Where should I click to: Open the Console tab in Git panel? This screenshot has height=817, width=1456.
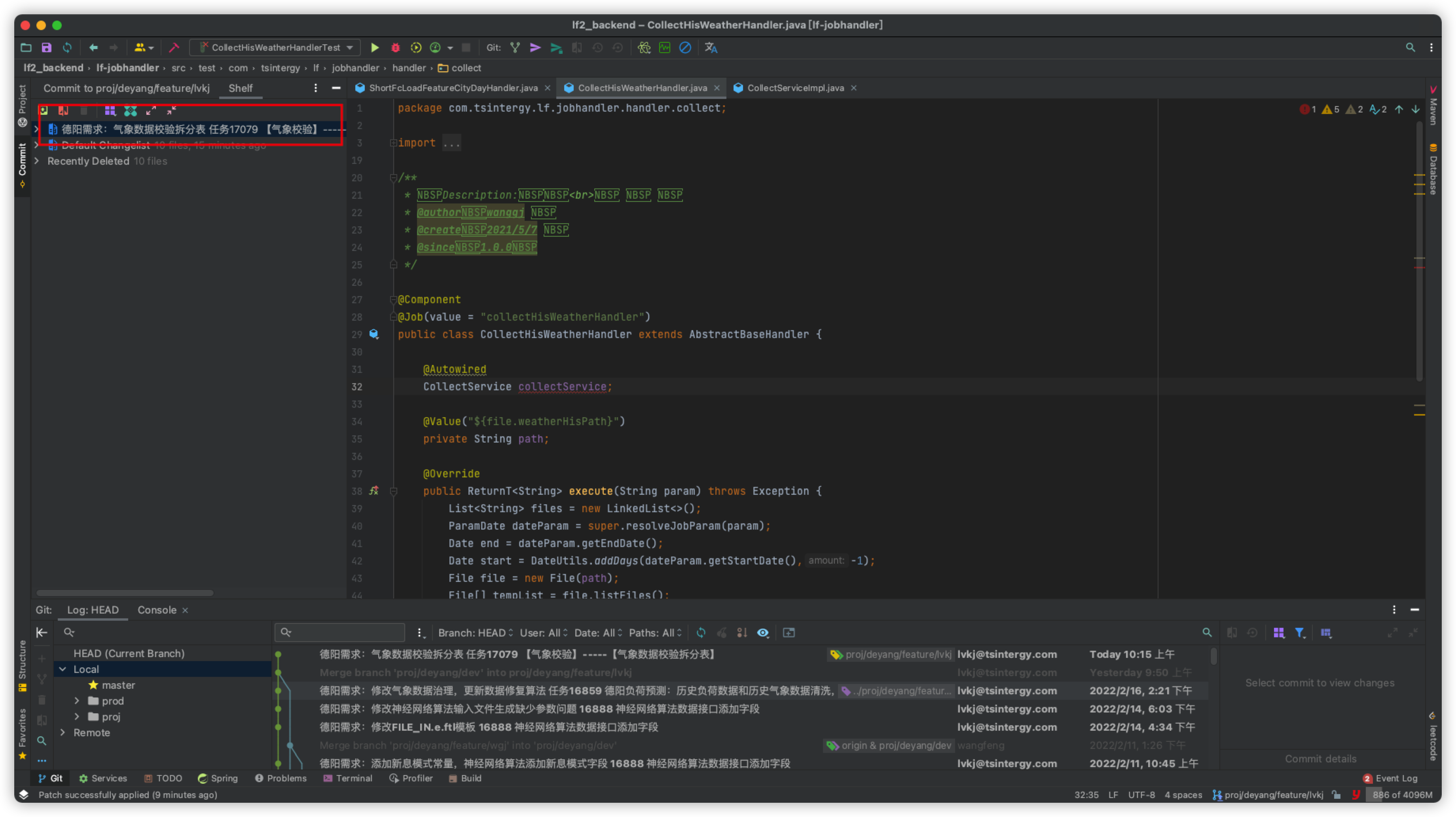[157, 610]
